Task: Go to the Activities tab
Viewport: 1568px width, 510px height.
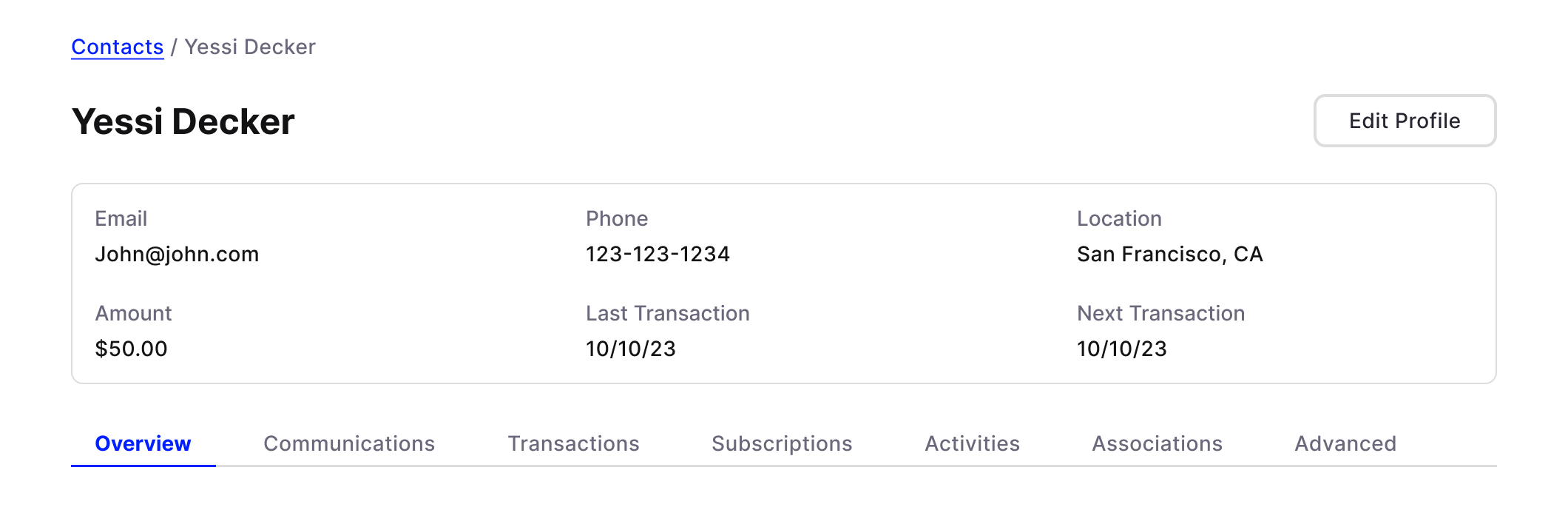Action: pyautogui.click(x=972, y=443)
